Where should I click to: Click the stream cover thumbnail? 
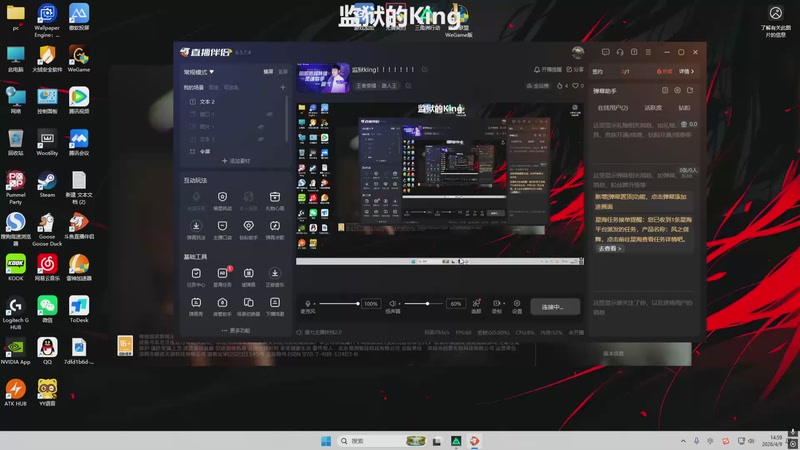tap(323, 78)
